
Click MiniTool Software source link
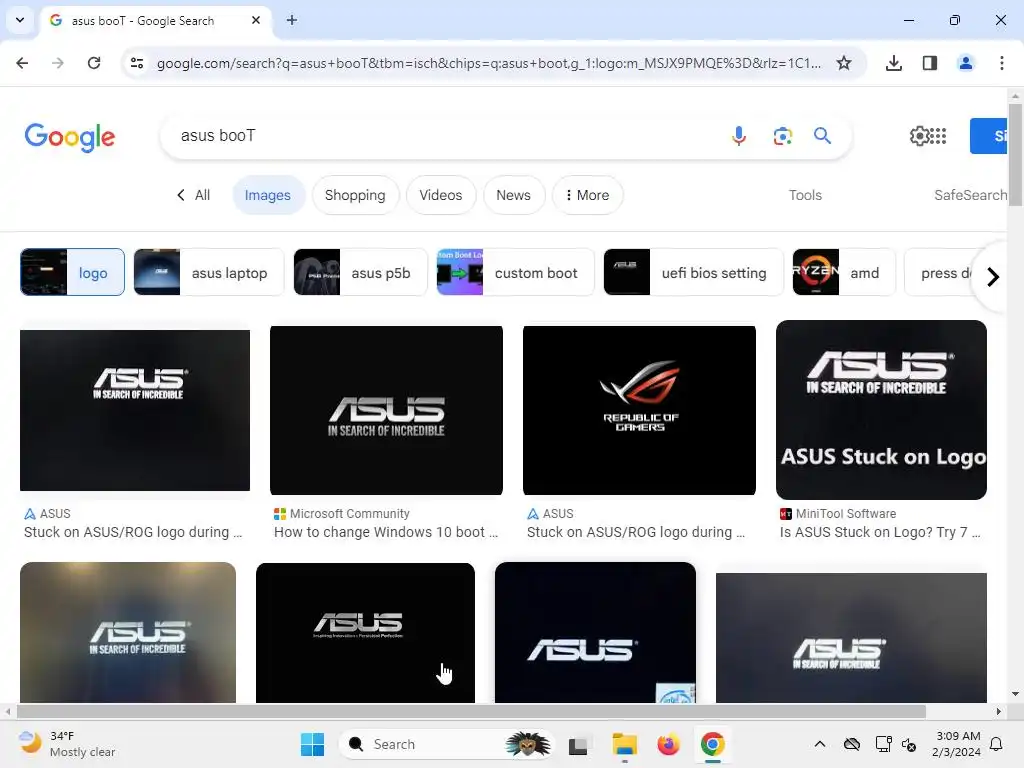(838, 514)
